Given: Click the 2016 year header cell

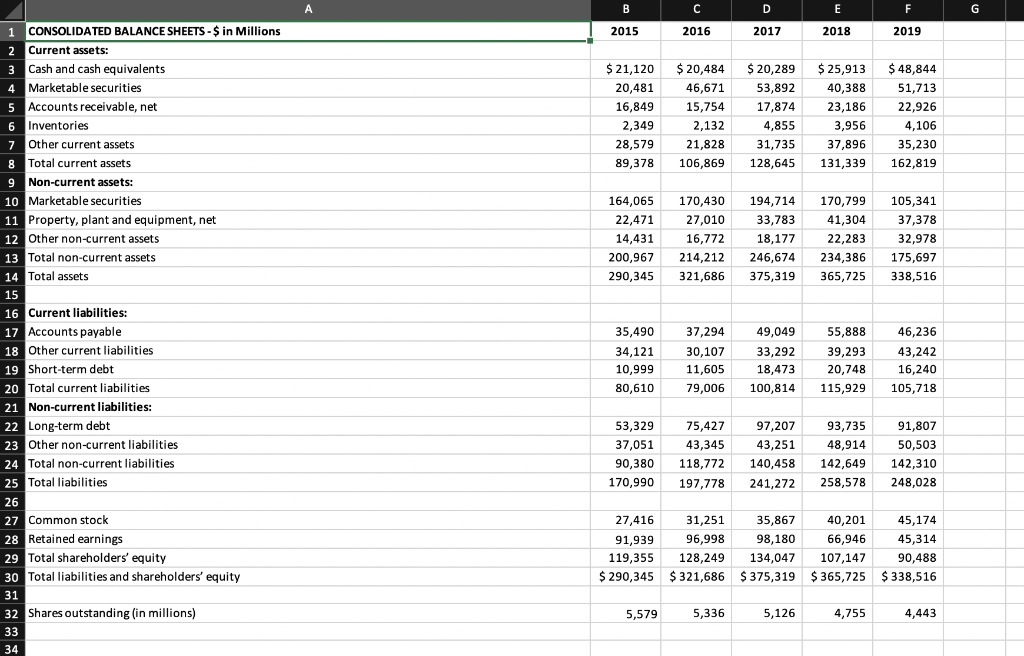Looking at the screenshot, I should [x=696, y=31].
